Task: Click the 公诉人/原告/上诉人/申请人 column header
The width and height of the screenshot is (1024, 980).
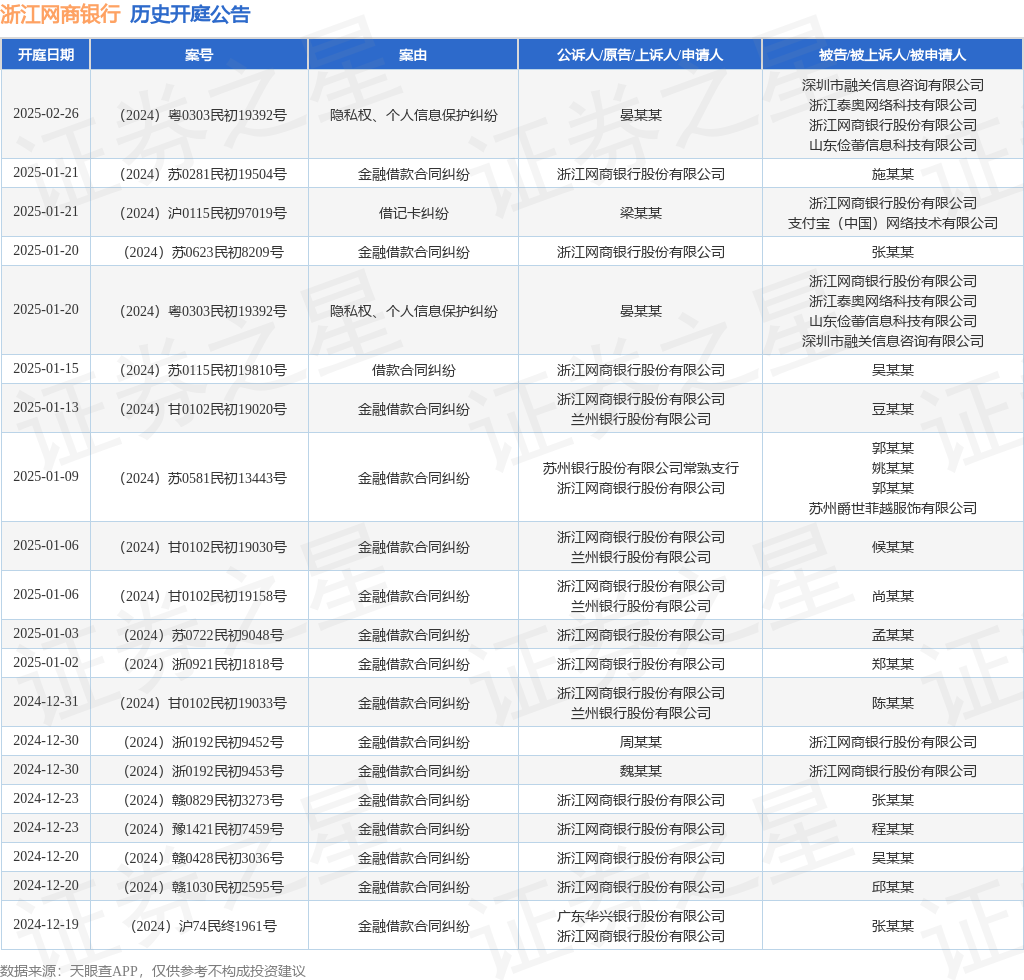Action: click(x=640, y=55)
